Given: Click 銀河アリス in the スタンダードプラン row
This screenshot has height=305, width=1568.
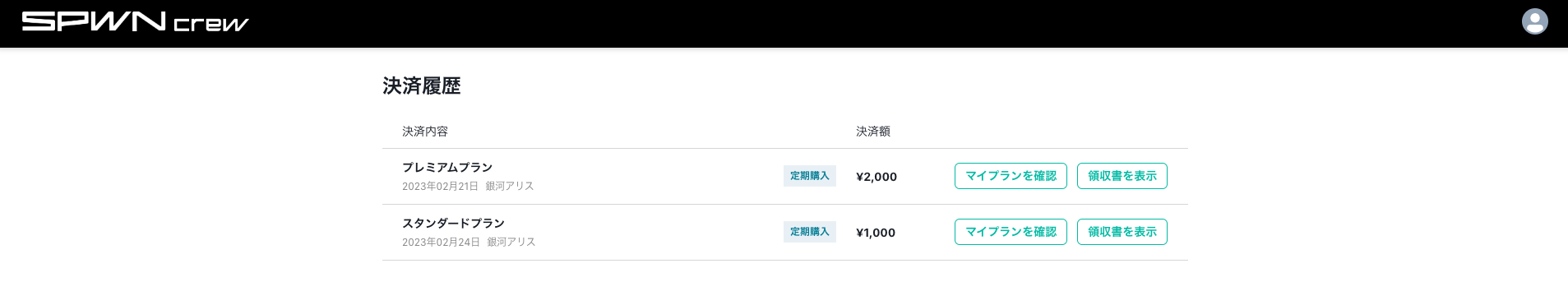Looking at the screenshot, I should coord(511,243).
